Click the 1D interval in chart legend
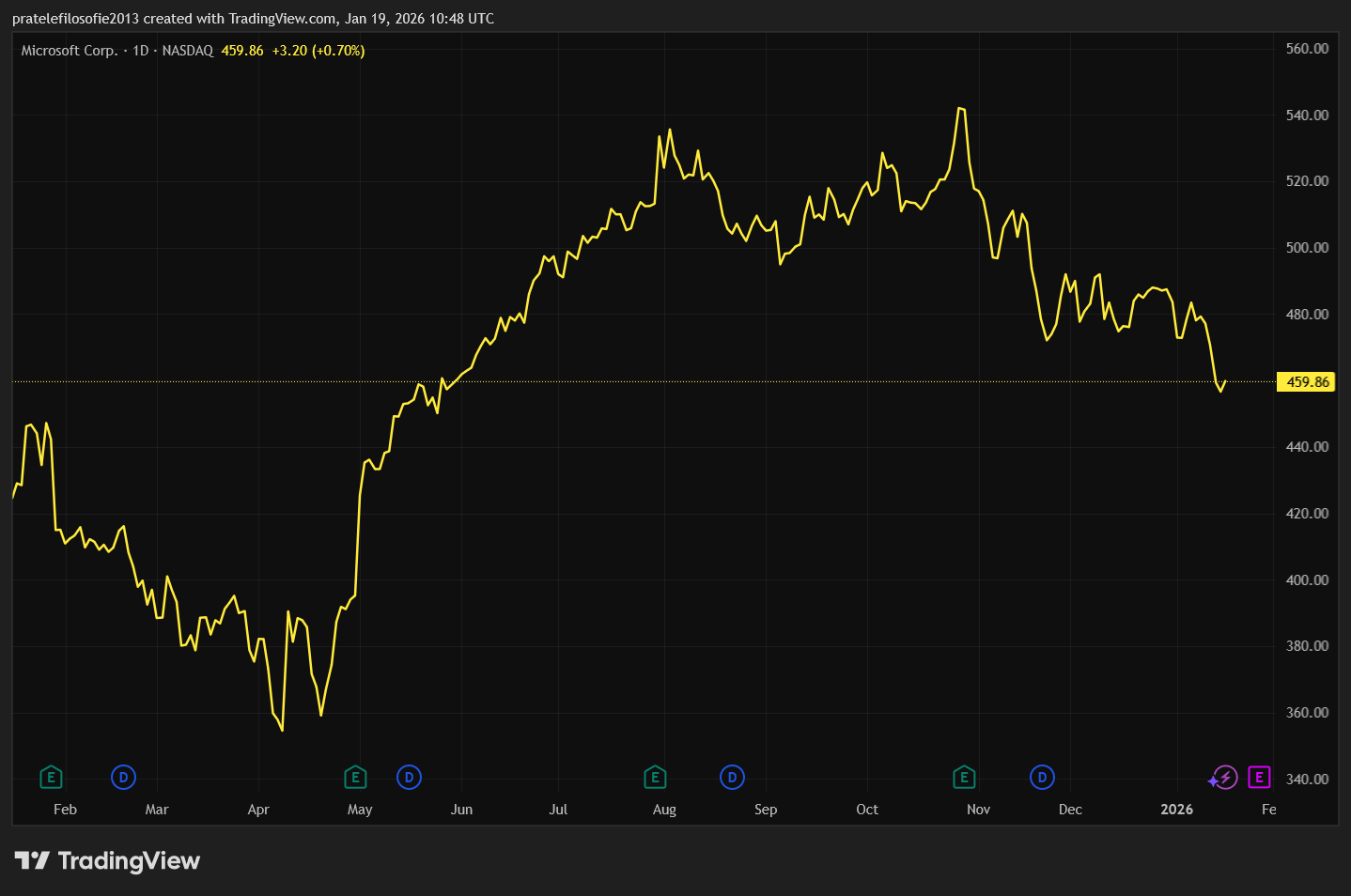 [141, 51]
